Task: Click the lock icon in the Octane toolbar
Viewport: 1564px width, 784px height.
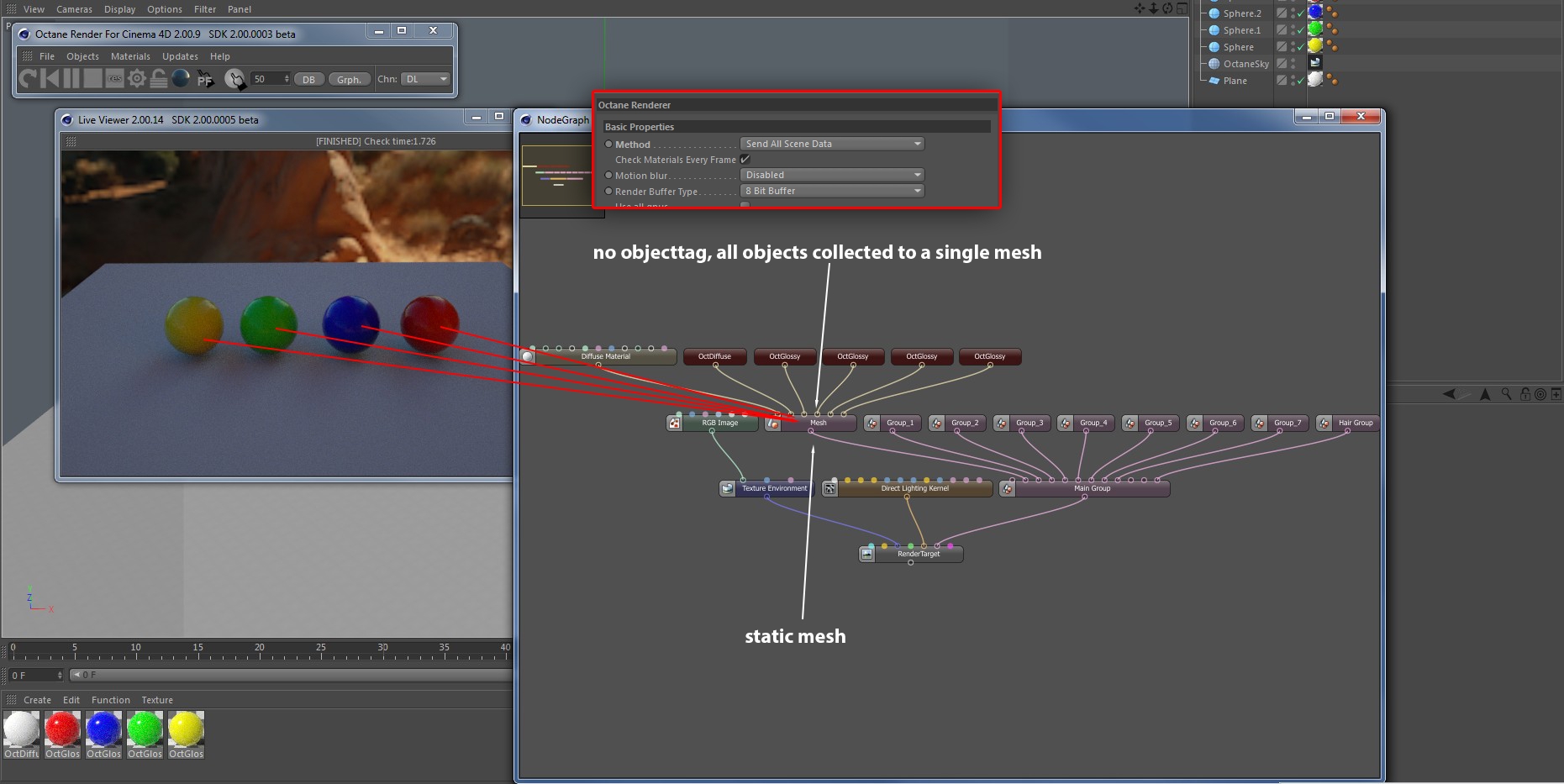Action: 158,79
